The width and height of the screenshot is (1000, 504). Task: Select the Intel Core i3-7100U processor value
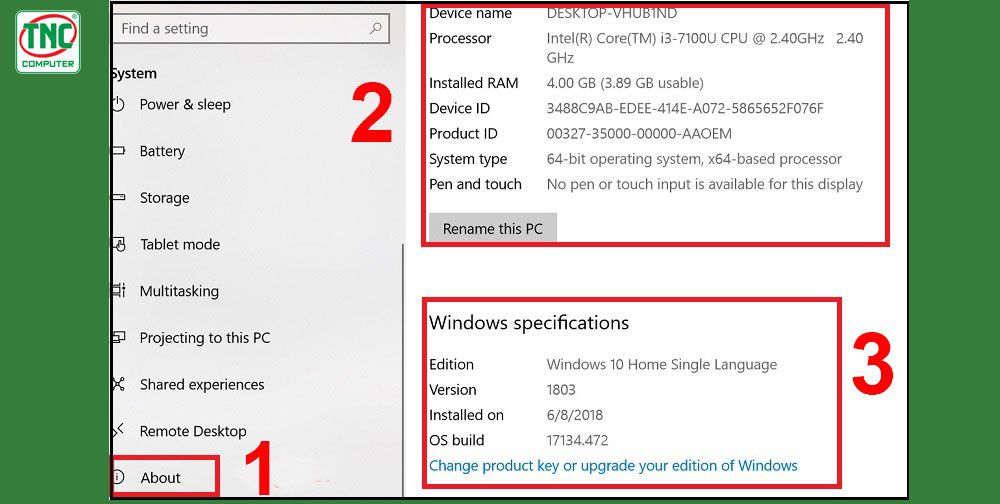pyautogui.click(x=705, y=48)
